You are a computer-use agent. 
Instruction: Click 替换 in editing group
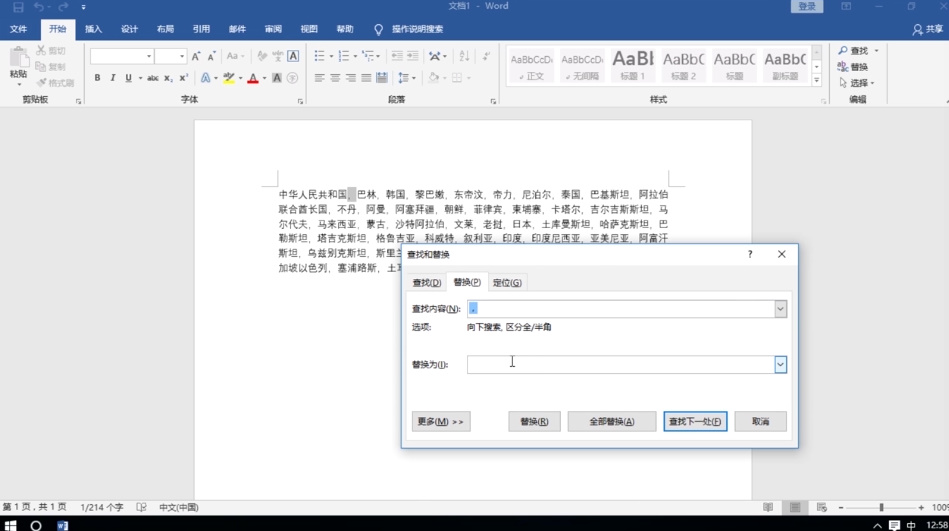(853, 67)
